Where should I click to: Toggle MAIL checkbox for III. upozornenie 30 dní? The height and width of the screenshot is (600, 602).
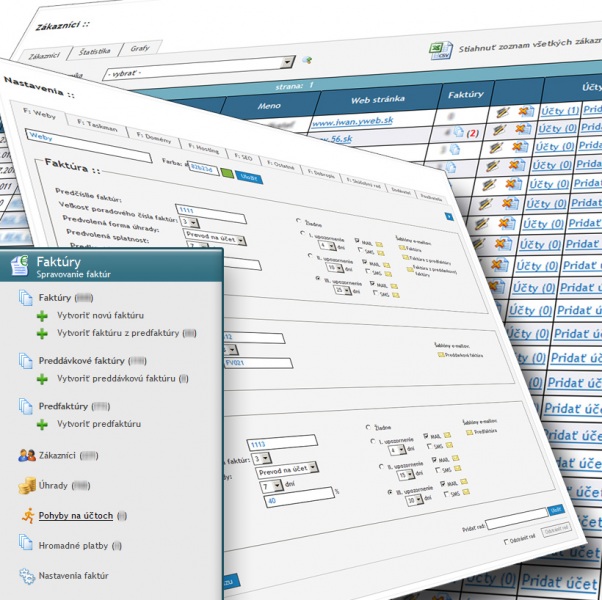tap(443, 484)
